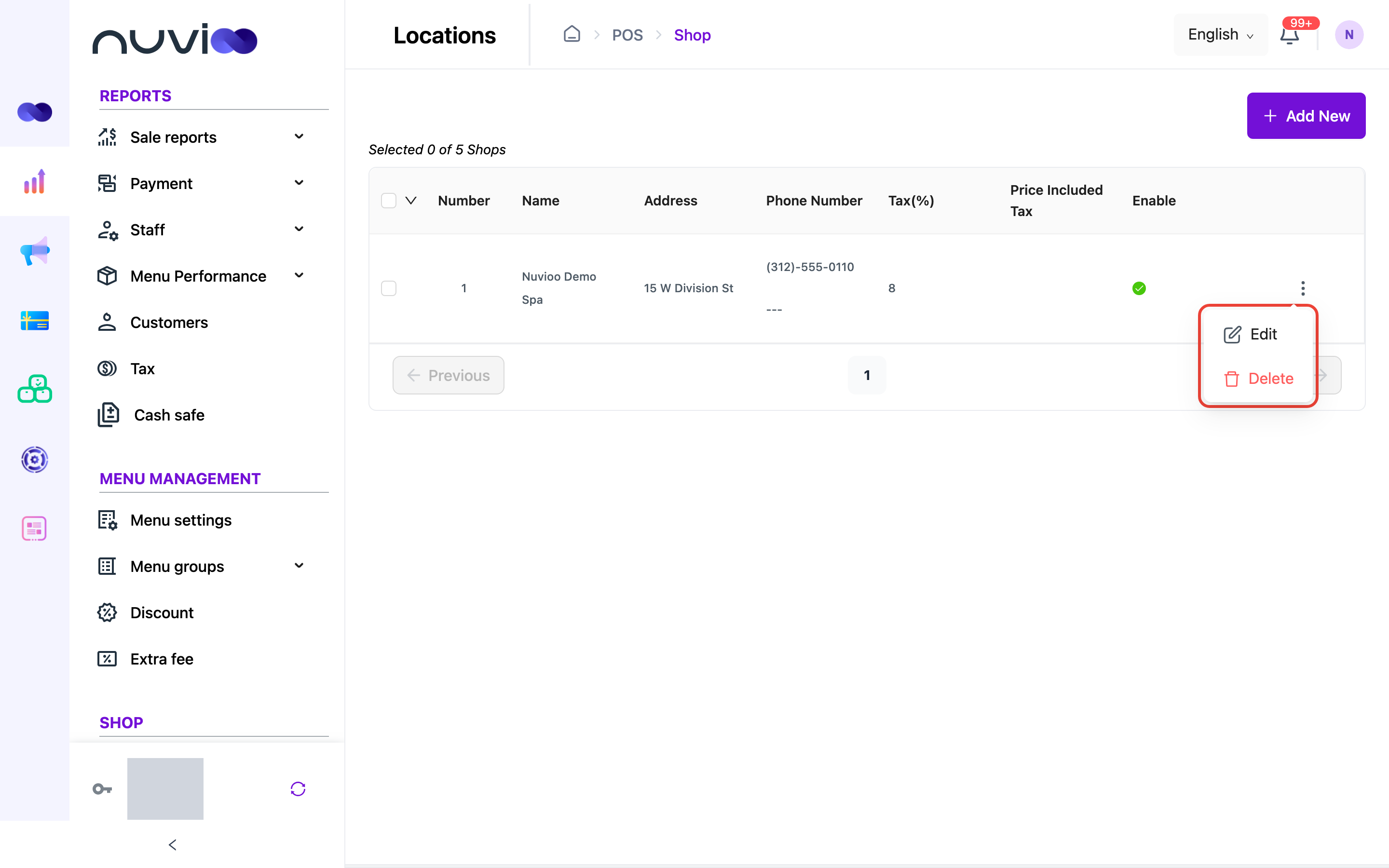Toggle the select-all header checkbox
Viewport: 1389px width, 868px height.
click(x=389, y=200)
